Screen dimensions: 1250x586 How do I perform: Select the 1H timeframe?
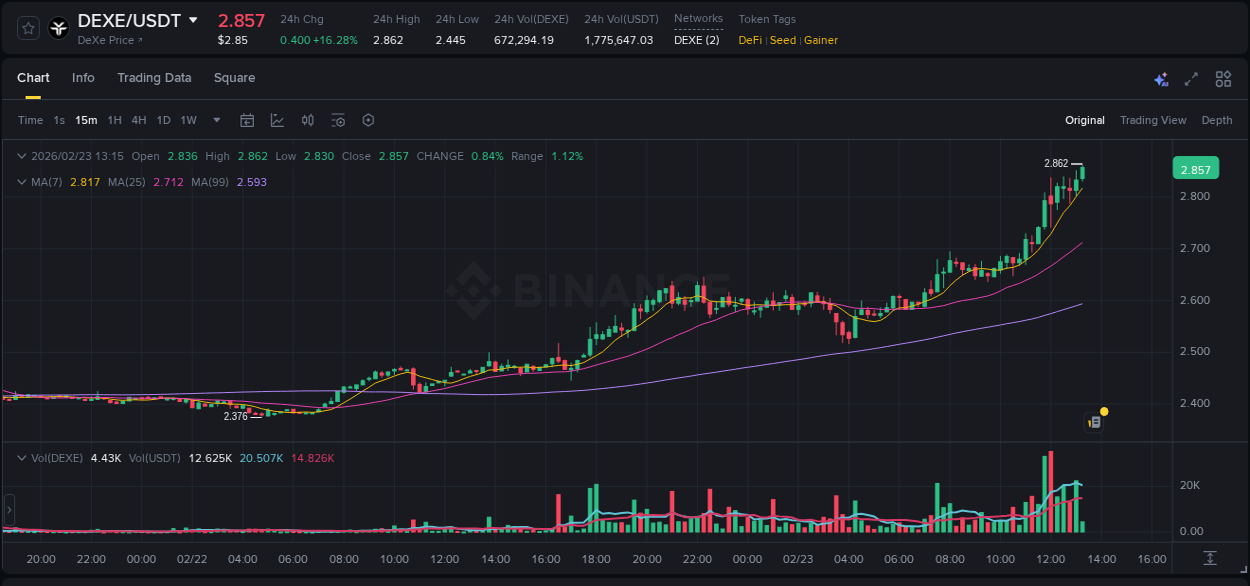(x=113, y=120)
